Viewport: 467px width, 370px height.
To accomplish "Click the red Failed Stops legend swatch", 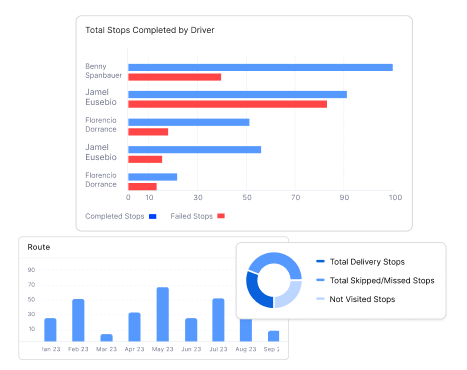I will tap(221, 216).
